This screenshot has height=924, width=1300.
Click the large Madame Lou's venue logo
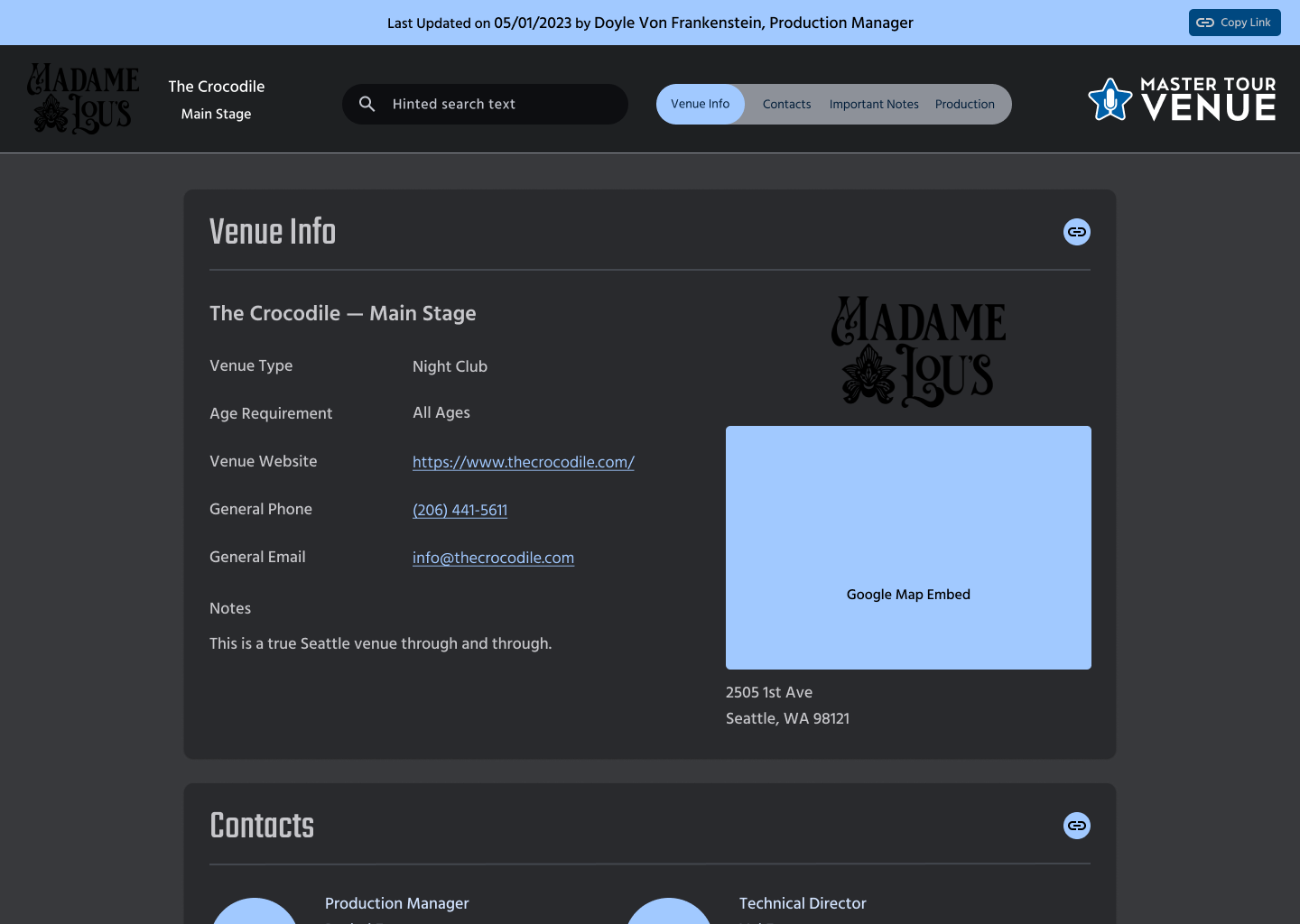[x=918, y=352]
